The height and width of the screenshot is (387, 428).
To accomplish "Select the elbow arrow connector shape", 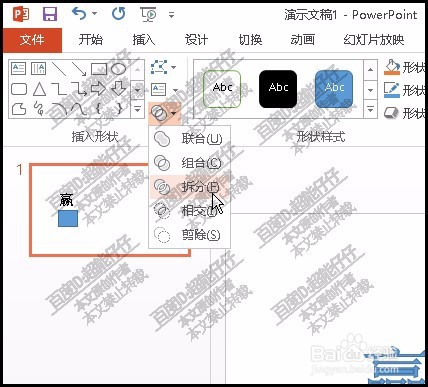I will pos(79,89).
